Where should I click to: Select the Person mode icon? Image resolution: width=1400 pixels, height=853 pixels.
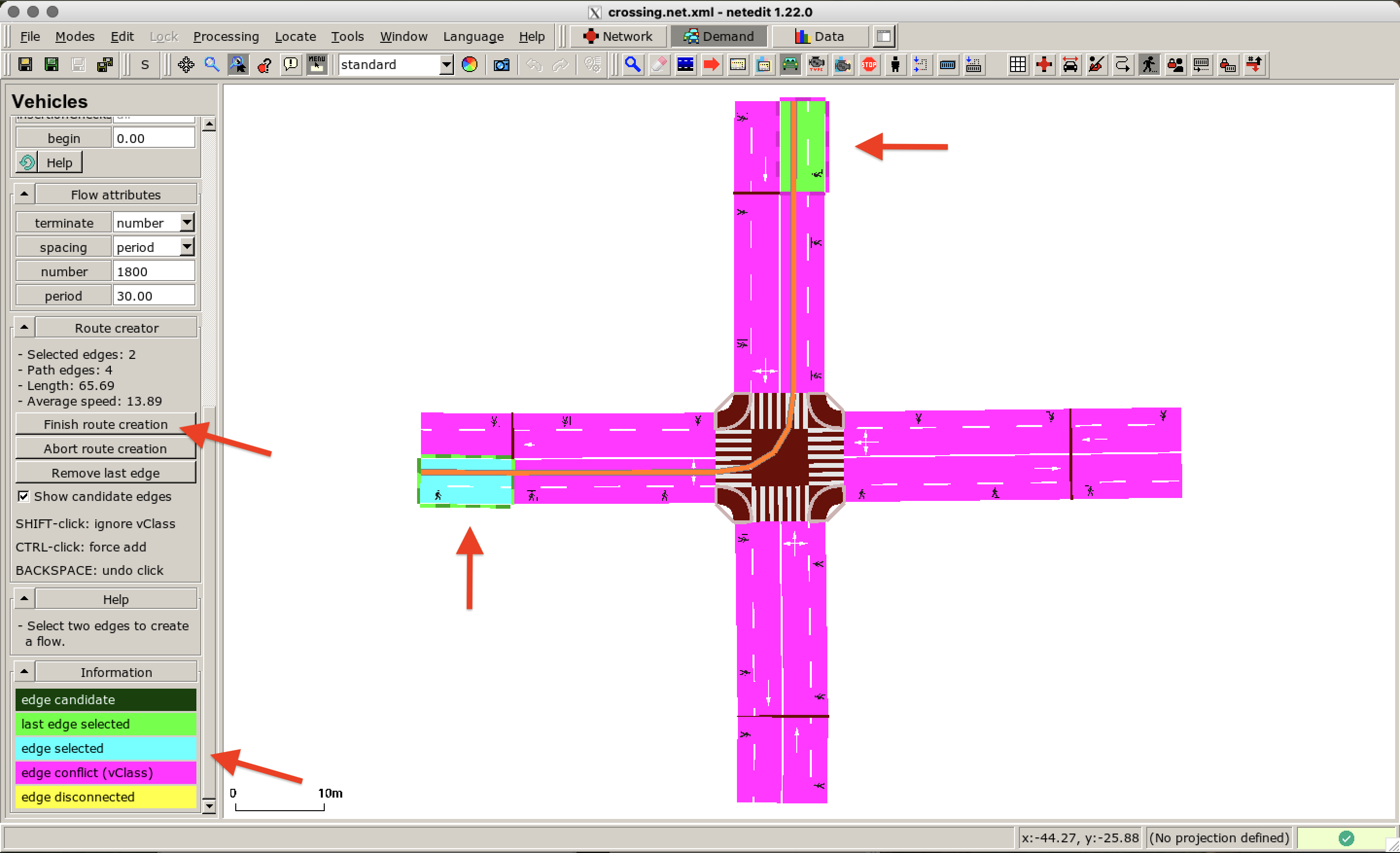coord(895,65)
